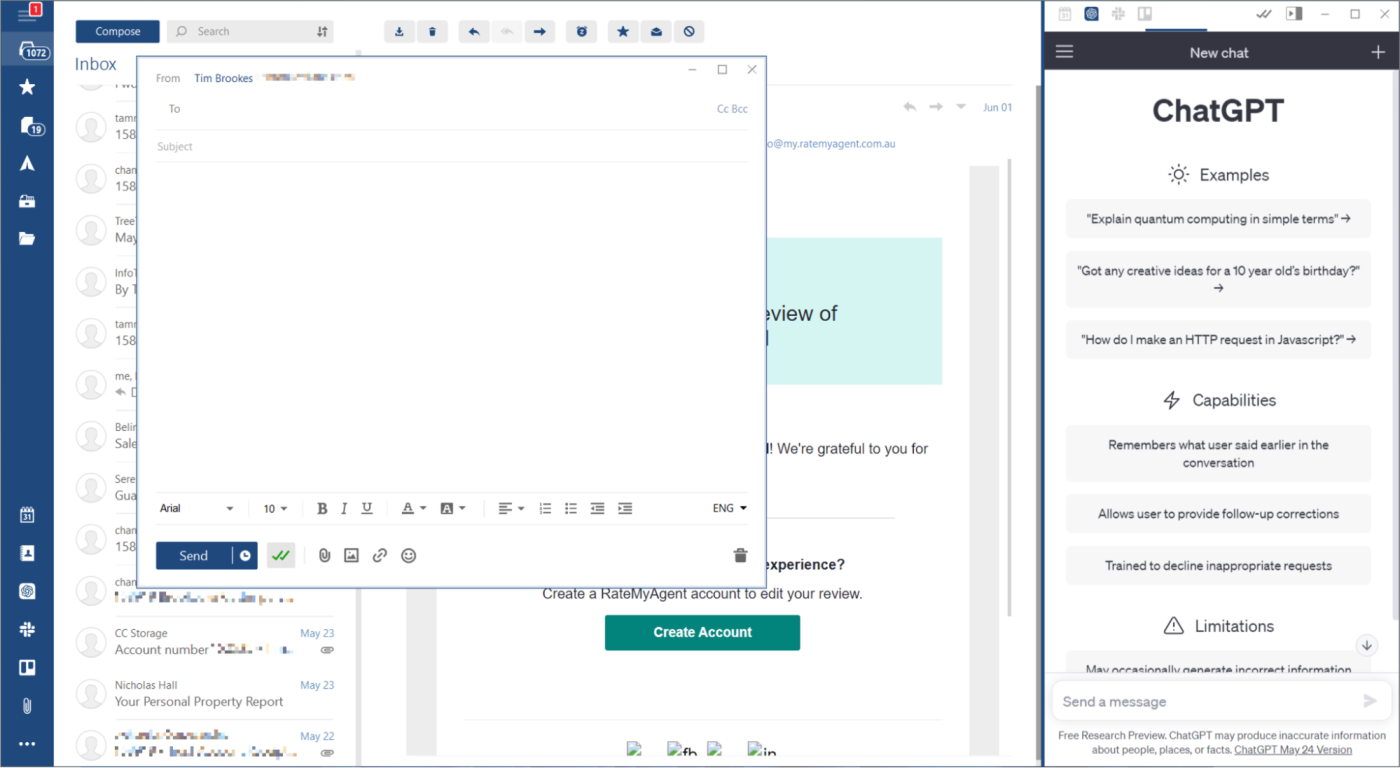The width and height of the screenshot is (1400, 768).
Task: Open Slack app from the left sidebar
Action: click(27, 629)
